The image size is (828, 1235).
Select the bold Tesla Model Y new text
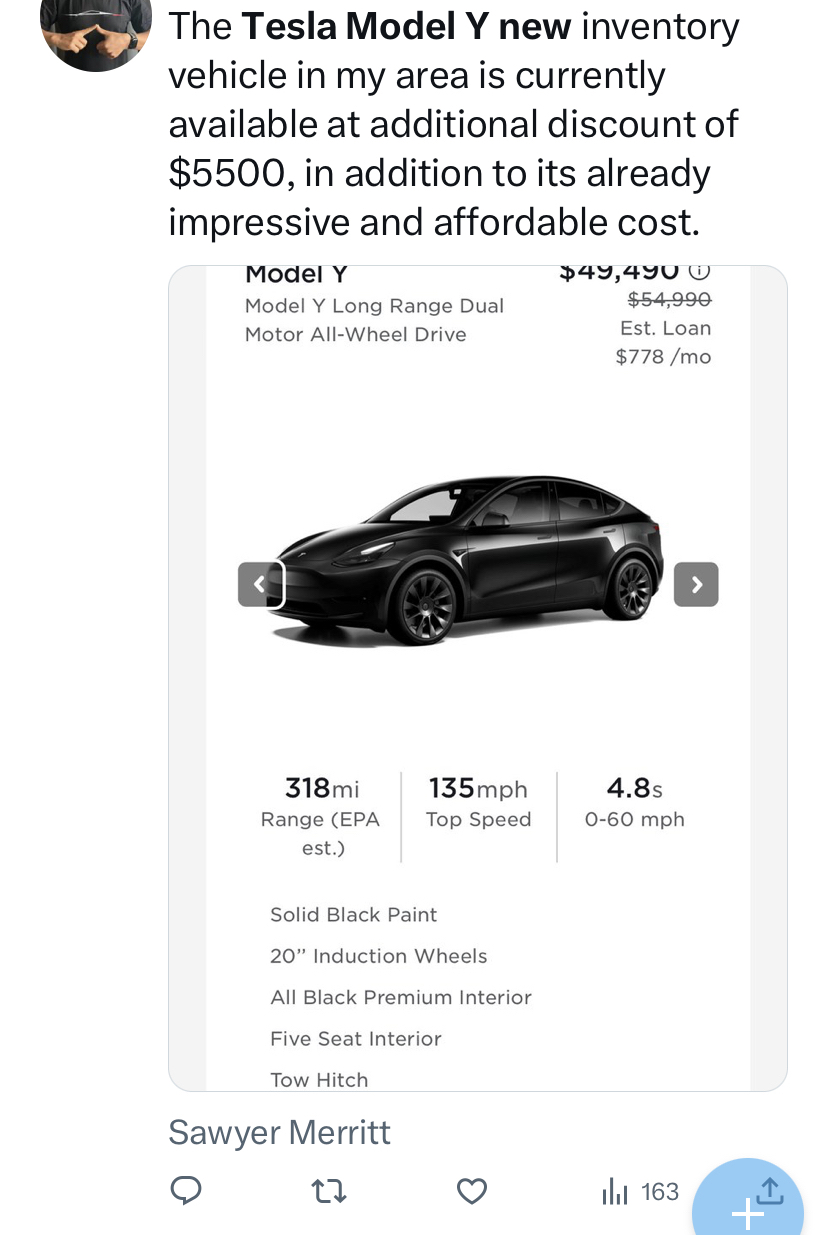[407, 27]
